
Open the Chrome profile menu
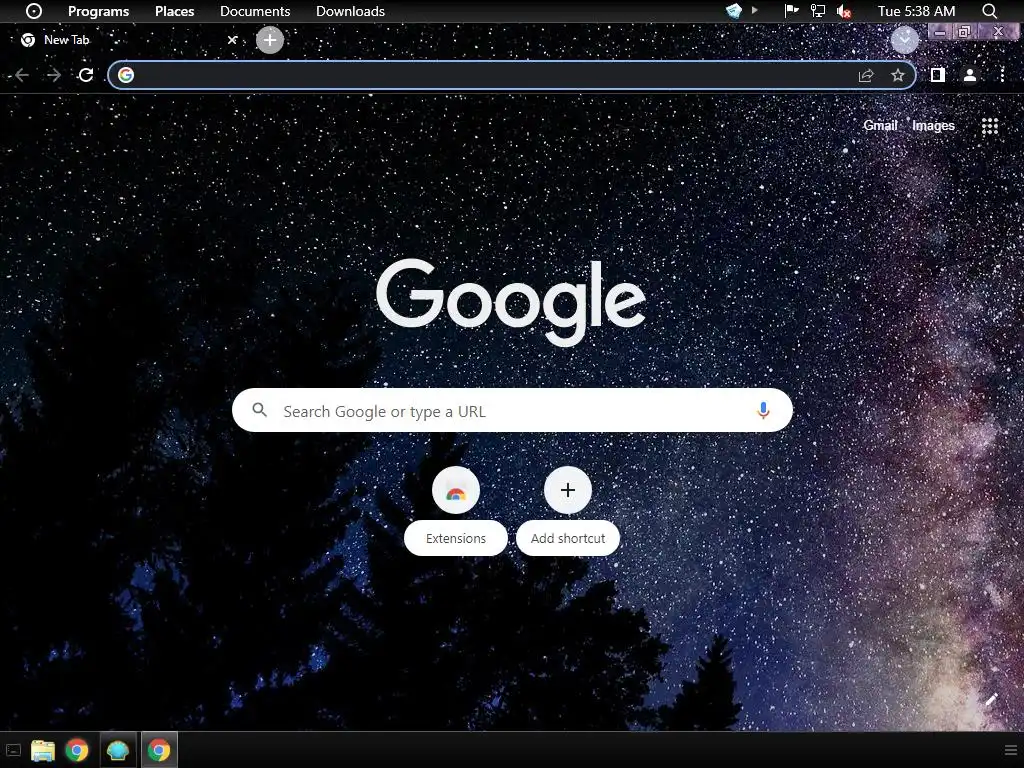[x=970, y=75]
